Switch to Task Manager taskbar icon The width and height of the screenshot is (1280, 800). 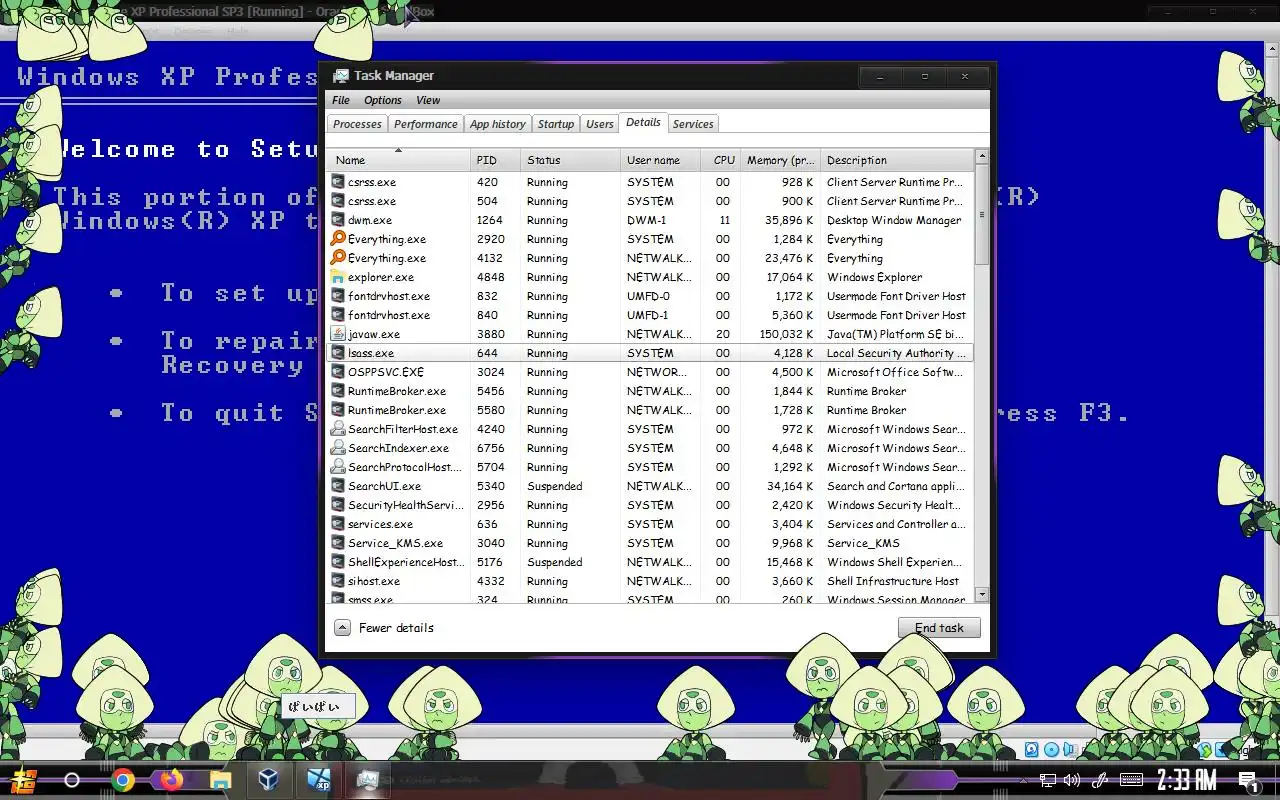367,780
